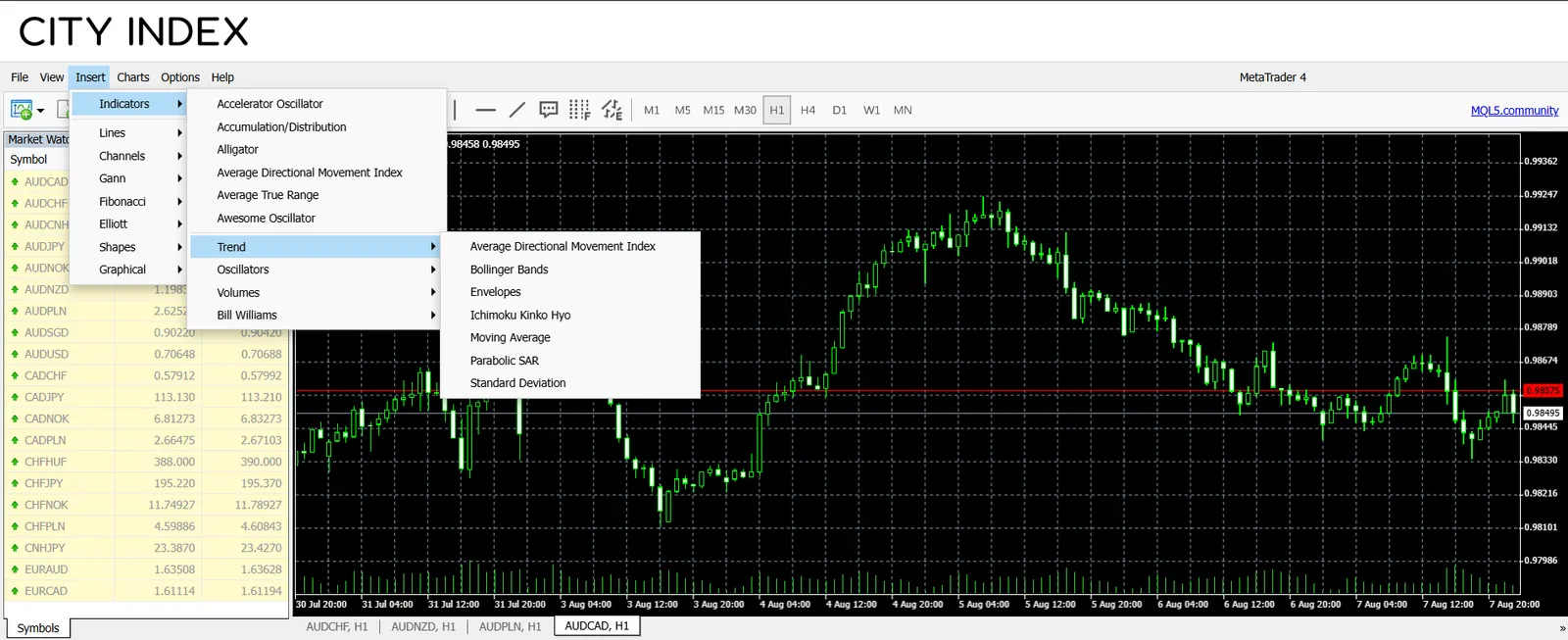Viewport: 1568px width, 640px height.
Task: Open the View menu
Action: coord(52,77)
